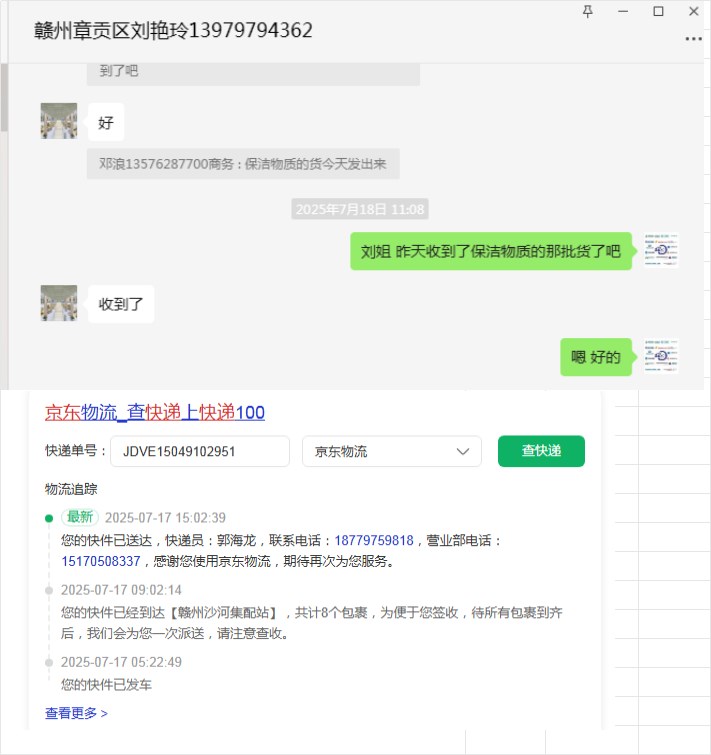711x755 pixels.
Task: Click the chat scrollbar on left edge
Action: pyautogui.click(x=4, y=97)
